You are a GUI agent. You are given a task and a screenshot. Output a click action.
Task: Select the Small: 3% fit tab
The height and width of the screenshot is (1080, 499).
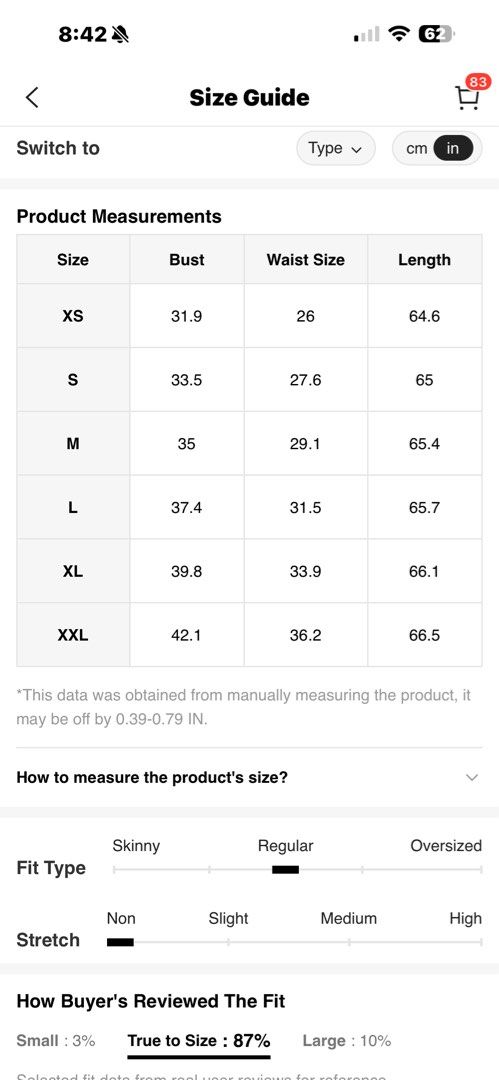pos(56,1041)
